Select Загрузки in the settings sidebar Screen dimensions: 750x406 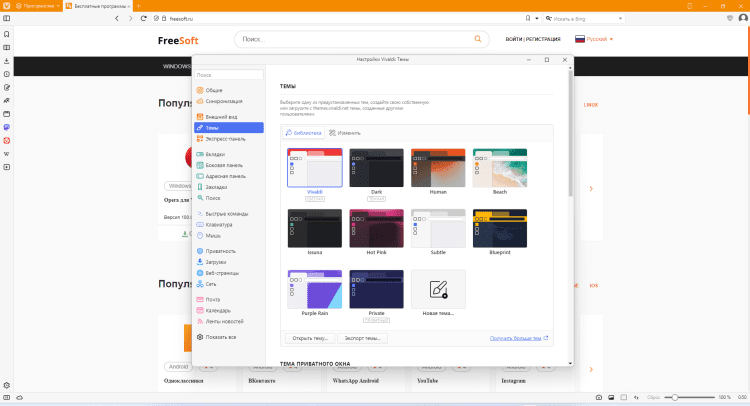[x=229, y=262]
